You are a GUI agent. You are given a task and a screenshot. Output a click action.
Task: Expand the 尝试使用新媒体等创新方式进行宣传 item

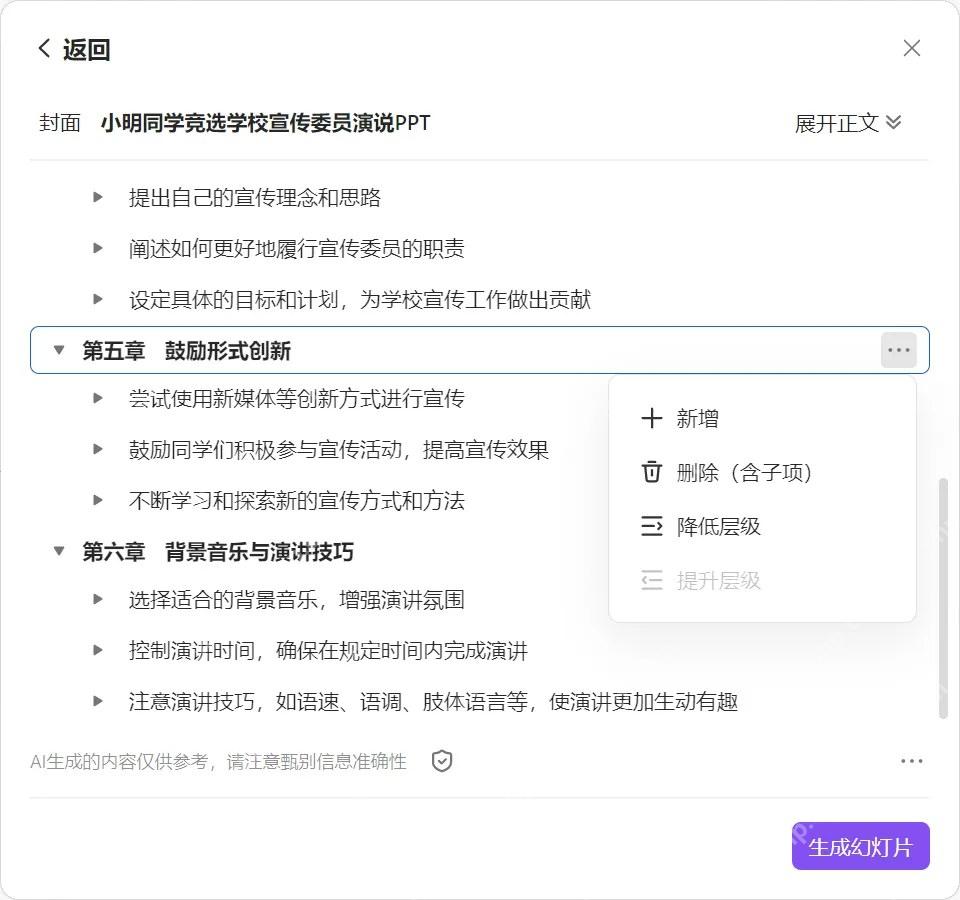click(97, 398)
